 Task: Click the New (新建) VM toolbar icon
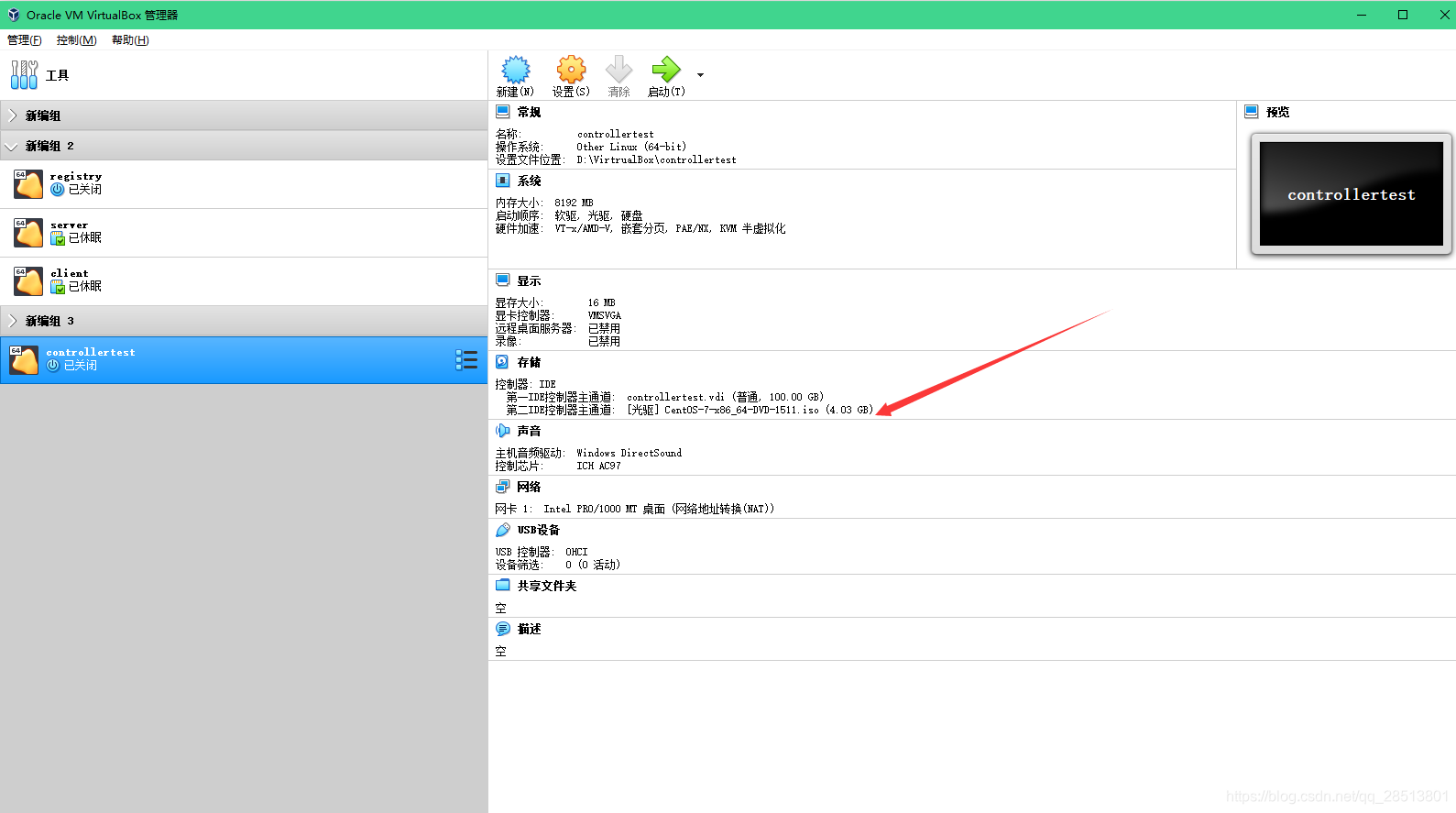tap(515, 70)
